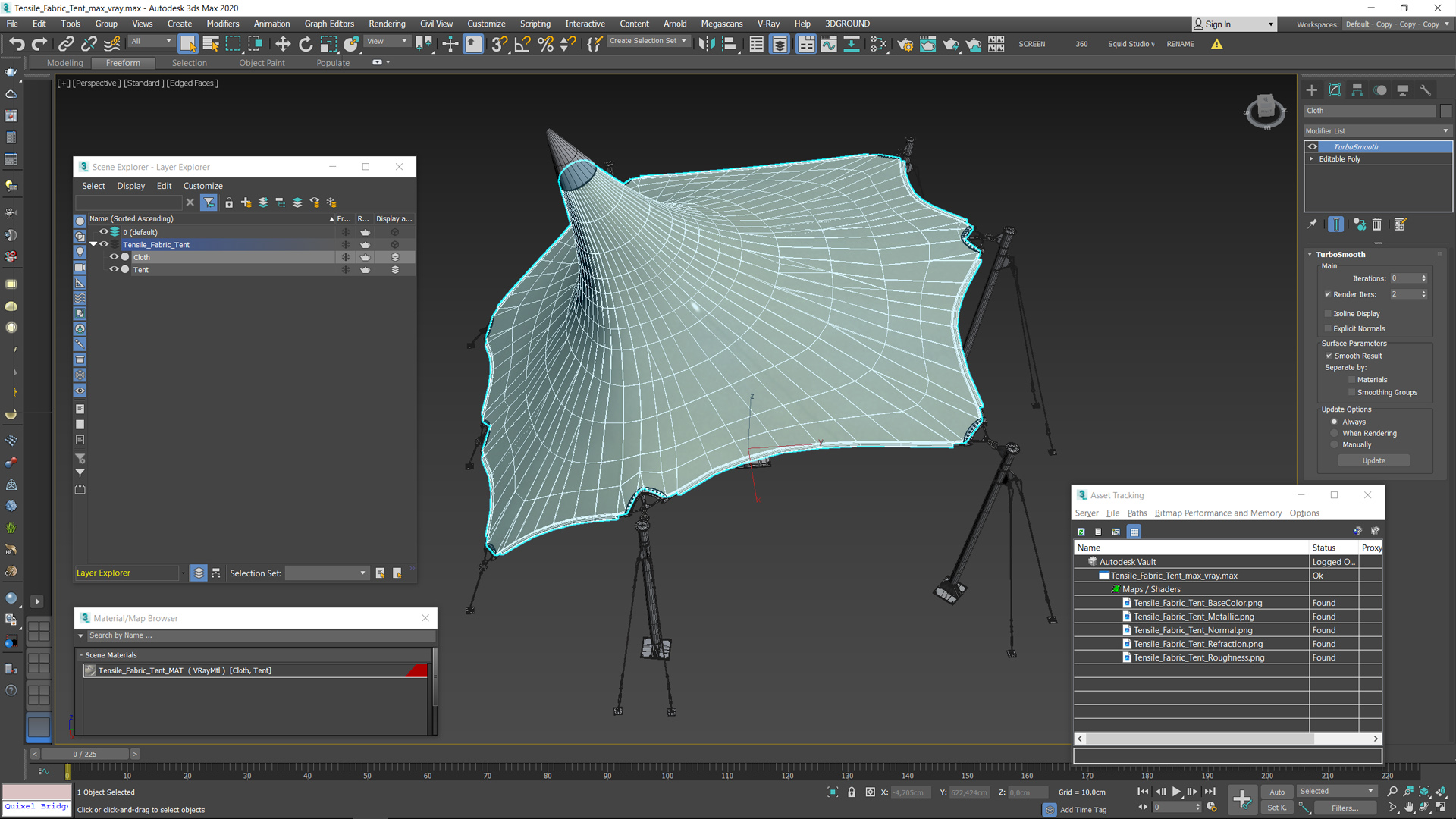Image resolution: width=1456 pixels, height=819 pixels.
Task: Activate Bind to Space Warp tool
Action: (x=112, y=44)
